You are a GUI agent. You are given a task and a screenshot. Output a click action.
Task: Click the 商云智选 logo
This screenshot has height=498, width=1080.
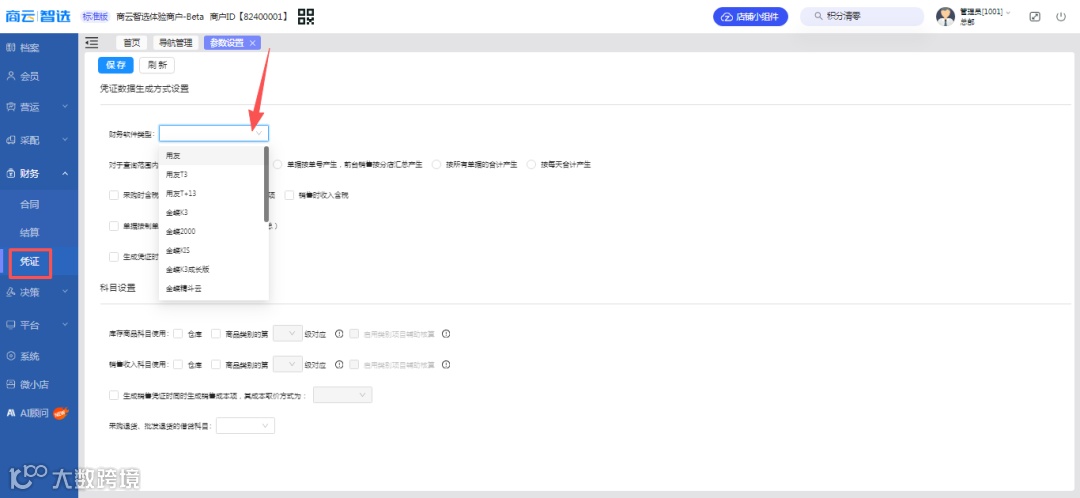(x=38, y=16)
